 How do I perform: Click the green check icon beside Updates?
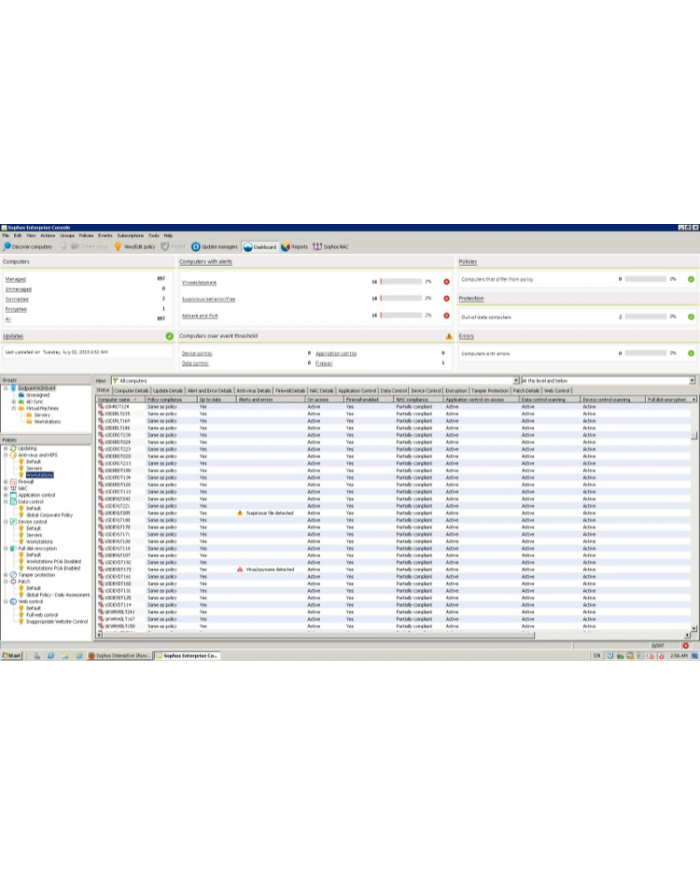tap(169, 336)
